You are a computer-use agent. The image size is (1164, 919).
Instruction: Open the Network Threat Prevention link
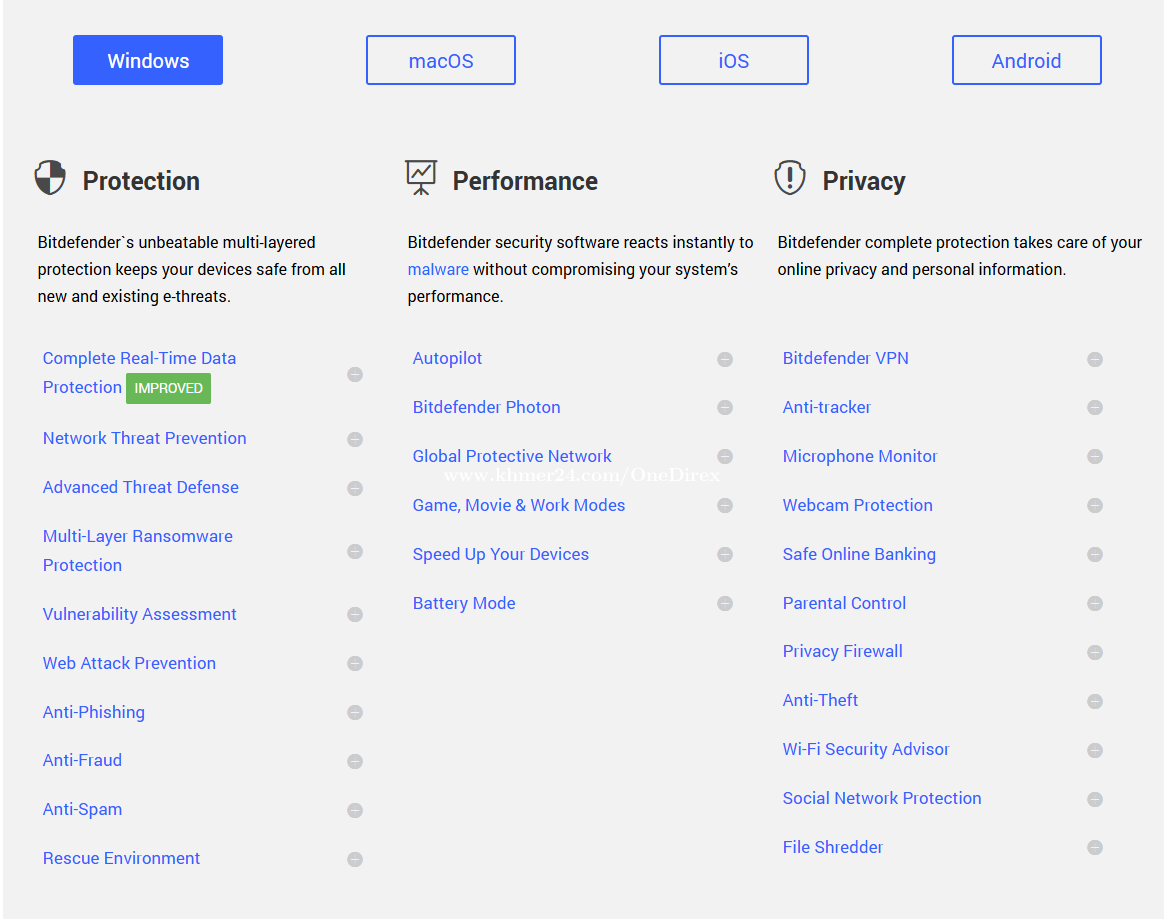144,438
